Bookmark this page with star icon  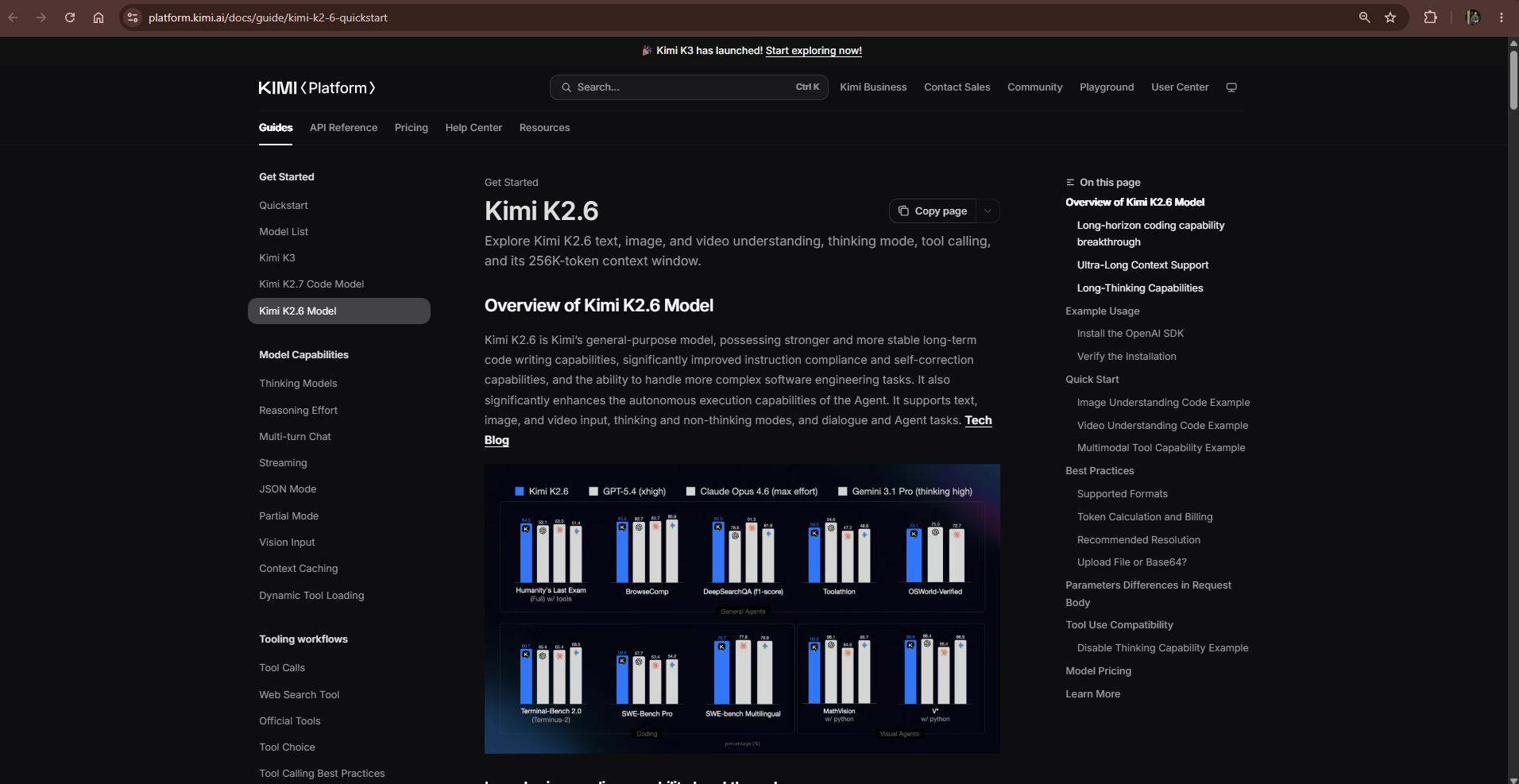click(x=1390, y=17)
